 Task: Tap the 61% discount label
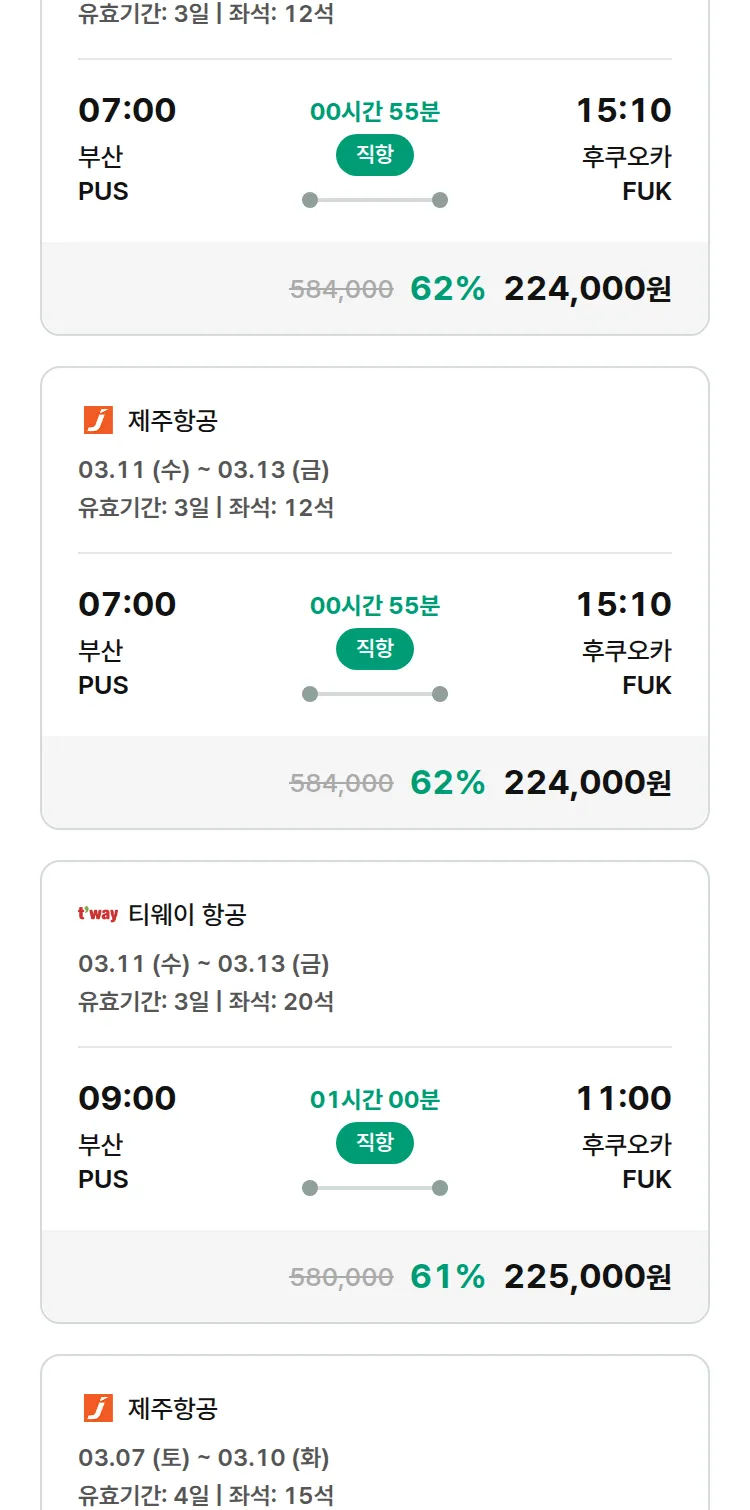tap(447, 1277)
